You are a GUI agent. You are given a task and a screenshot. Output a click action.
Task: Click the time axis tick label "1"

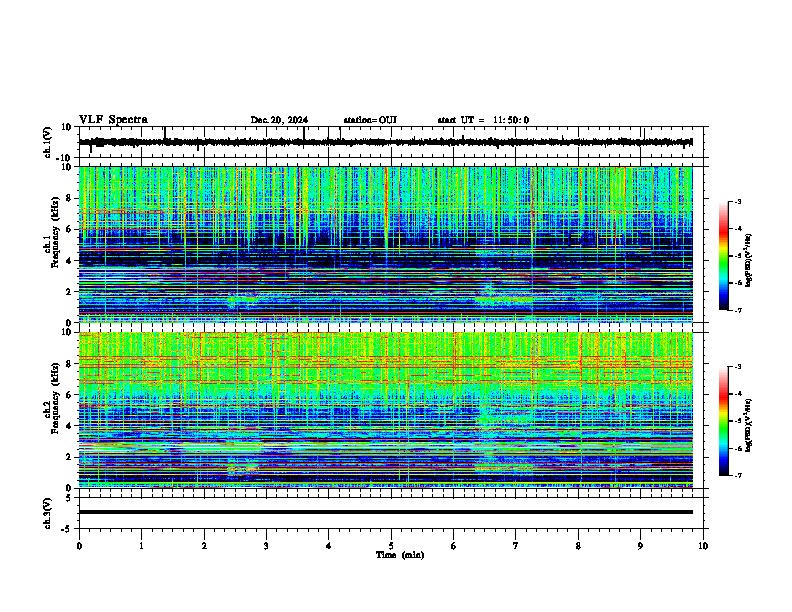141,546
